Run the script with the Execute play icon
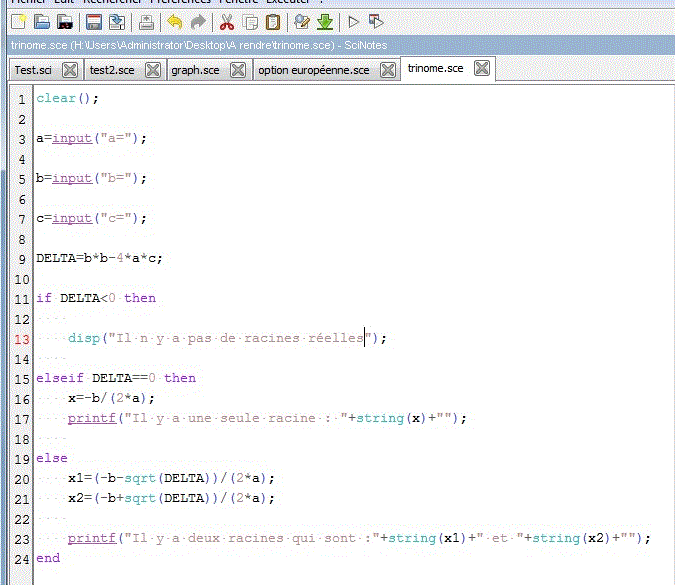 pos(353,21)
